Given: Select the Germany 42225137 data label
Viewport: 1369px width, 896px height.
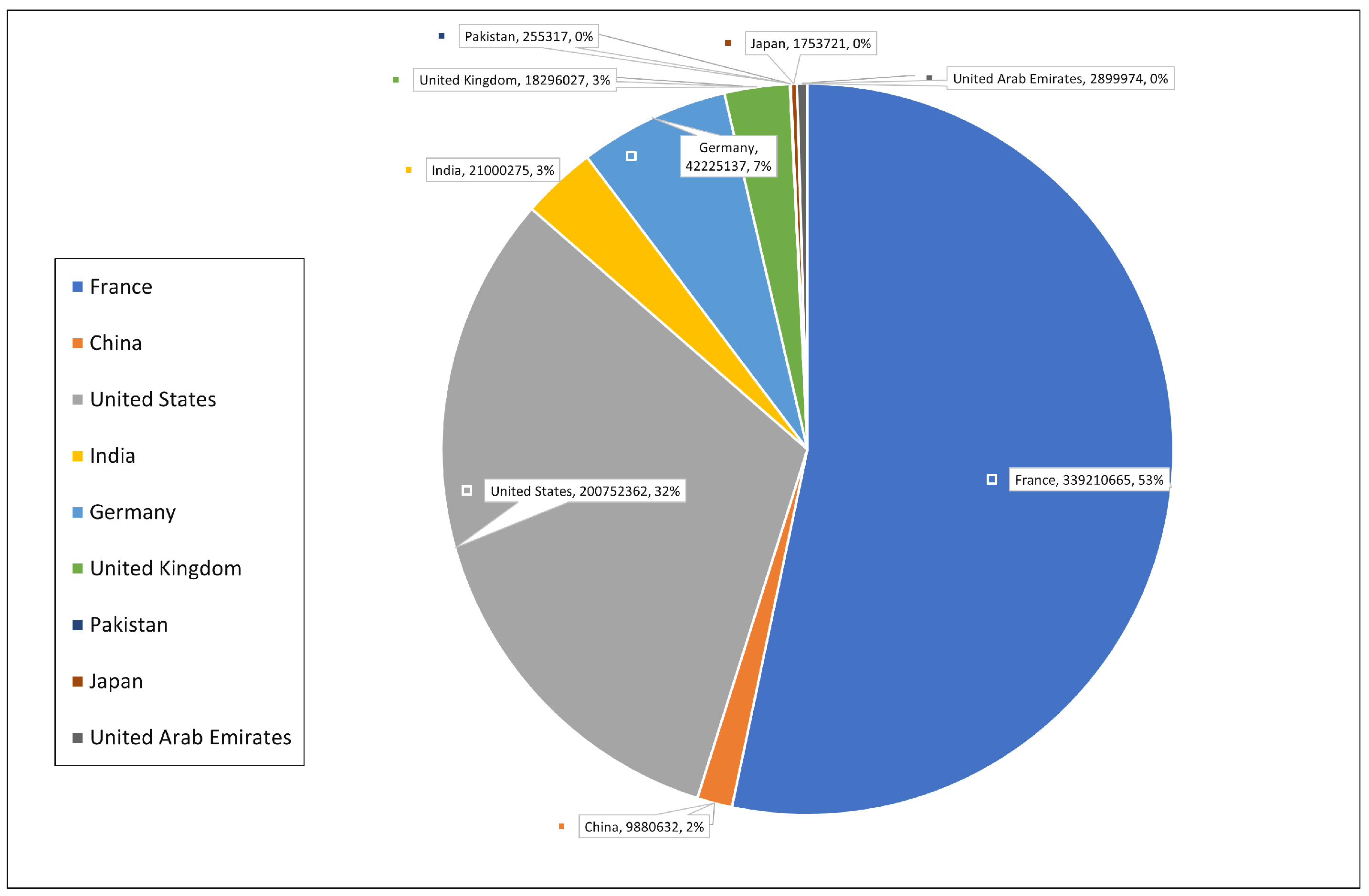Looking at the screenshot, I should 728,157.
